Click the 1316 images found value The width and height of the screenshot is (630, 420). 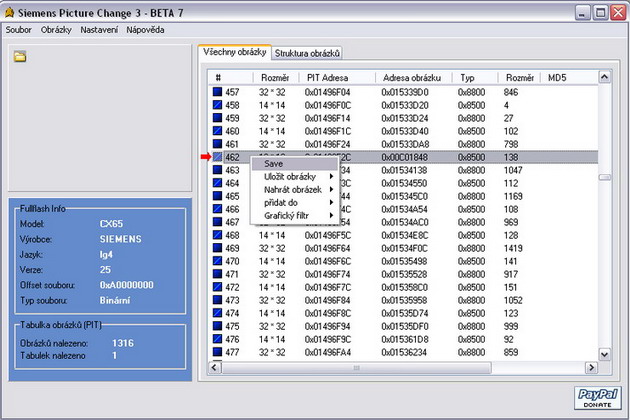(123, 343)
